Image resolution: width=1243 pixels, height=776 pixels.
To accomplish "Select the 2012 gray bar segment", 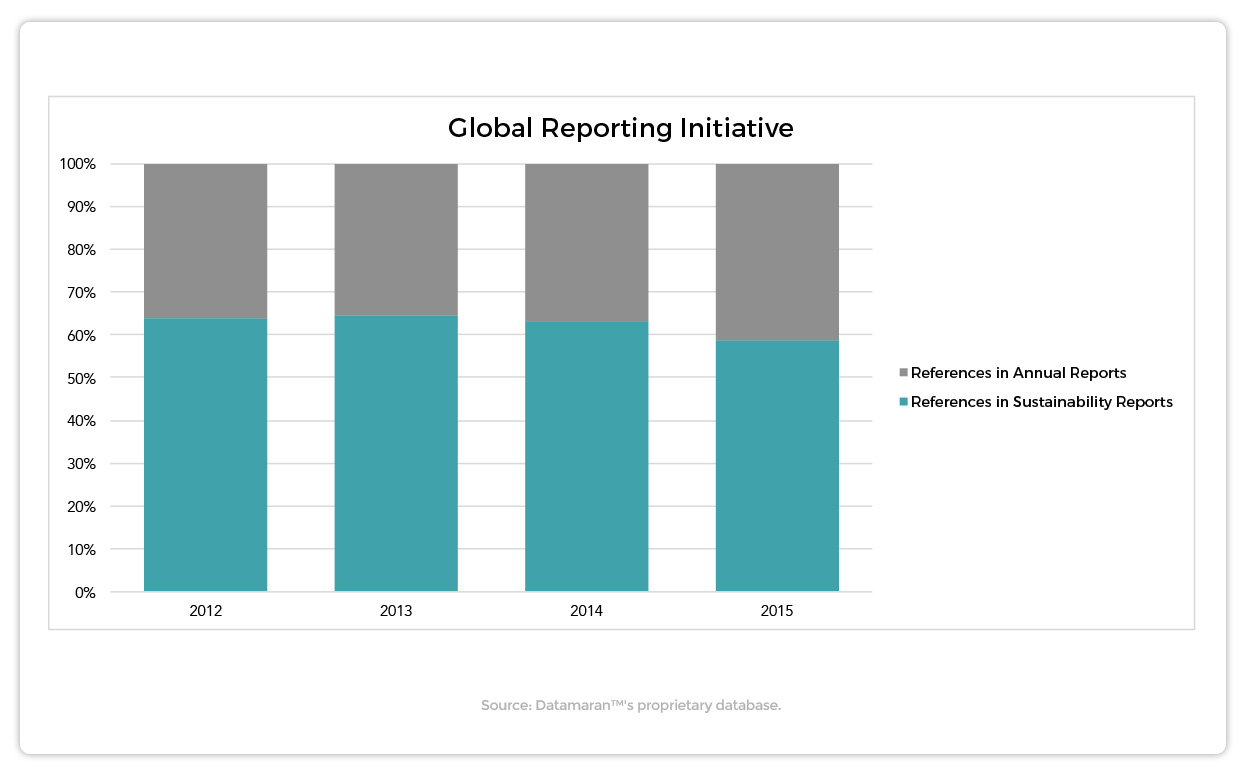I will pos(205,241).
